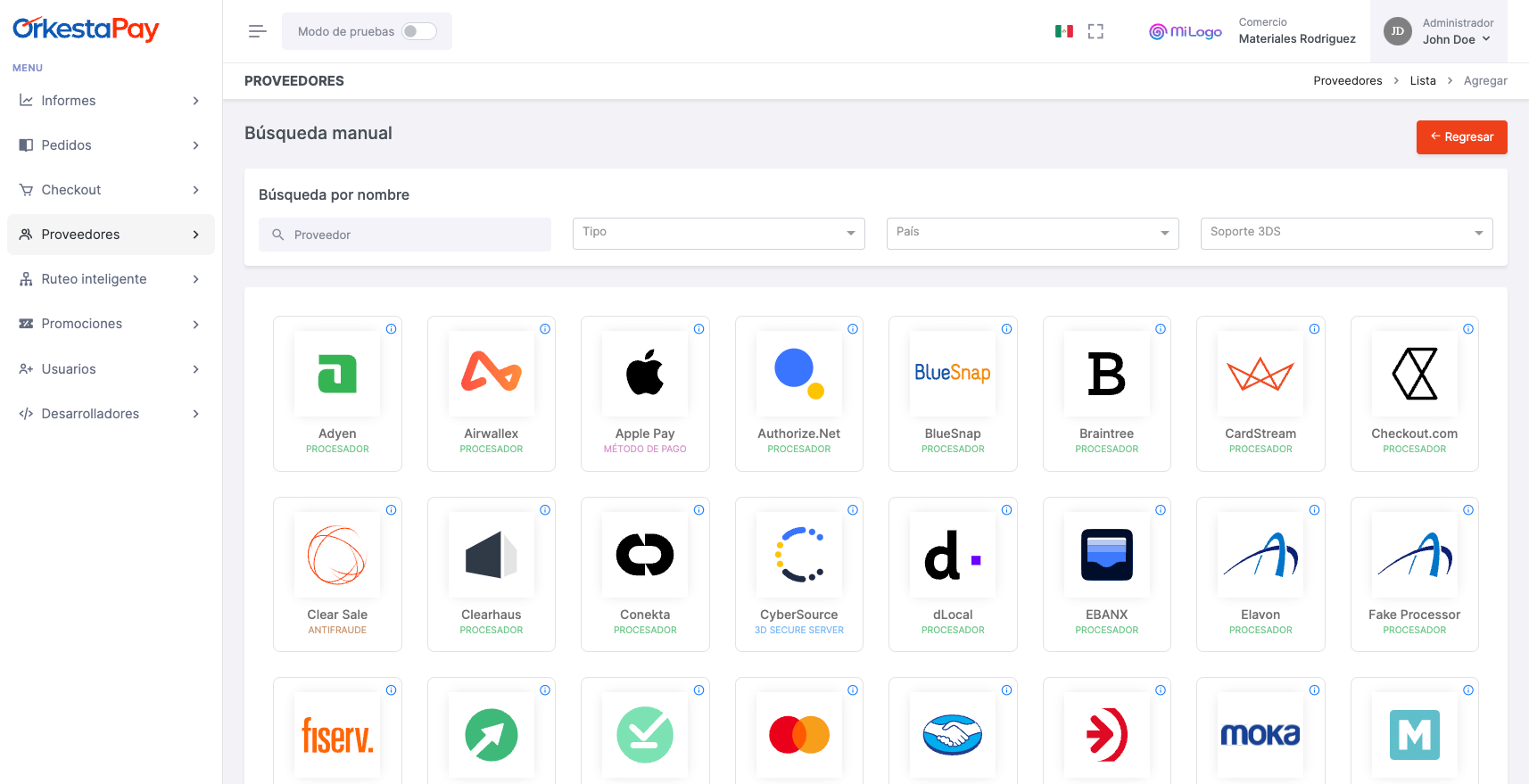
Task: Expand the Pedidos menu
Action: (x=111, y=145)
